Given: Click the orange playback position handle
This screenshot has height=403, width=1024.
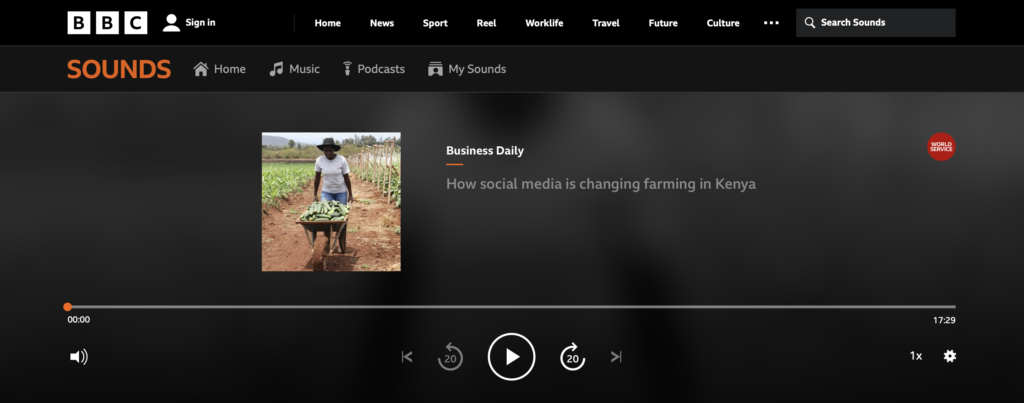Looking at the screenshot, I should 68,306.
